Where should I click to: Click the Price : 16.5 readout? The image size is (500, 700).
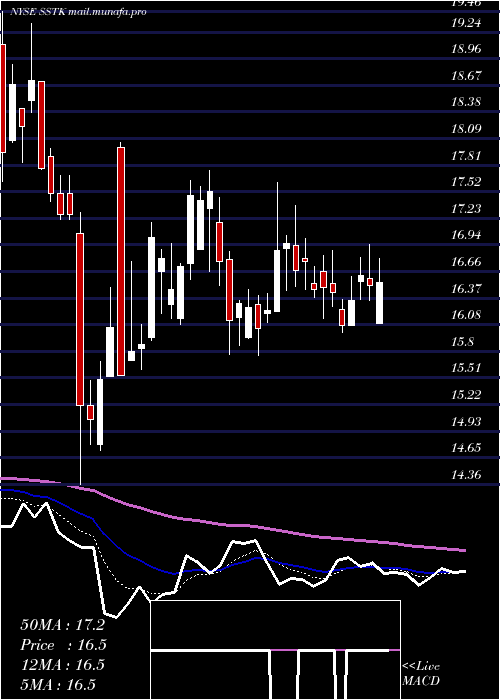click(63, 645)
